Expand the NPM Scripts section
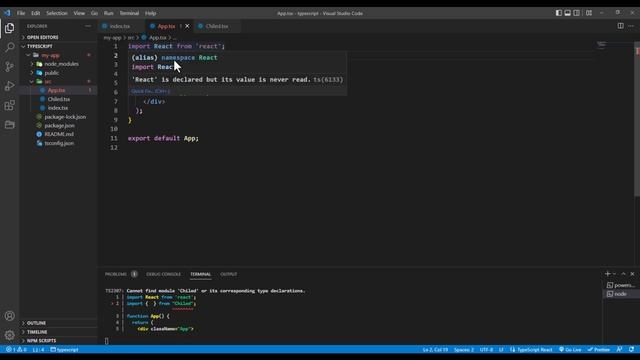The image size is (640, 360). tap(58, 340)
